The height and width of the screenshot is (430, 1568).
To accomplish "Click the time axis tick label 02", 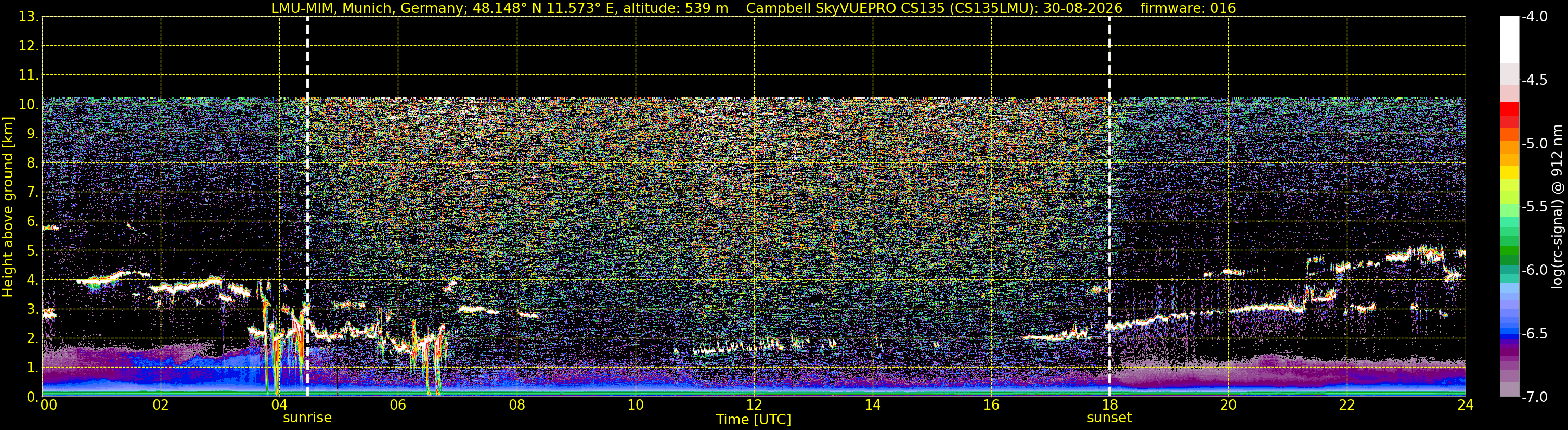I will (161, 405).
